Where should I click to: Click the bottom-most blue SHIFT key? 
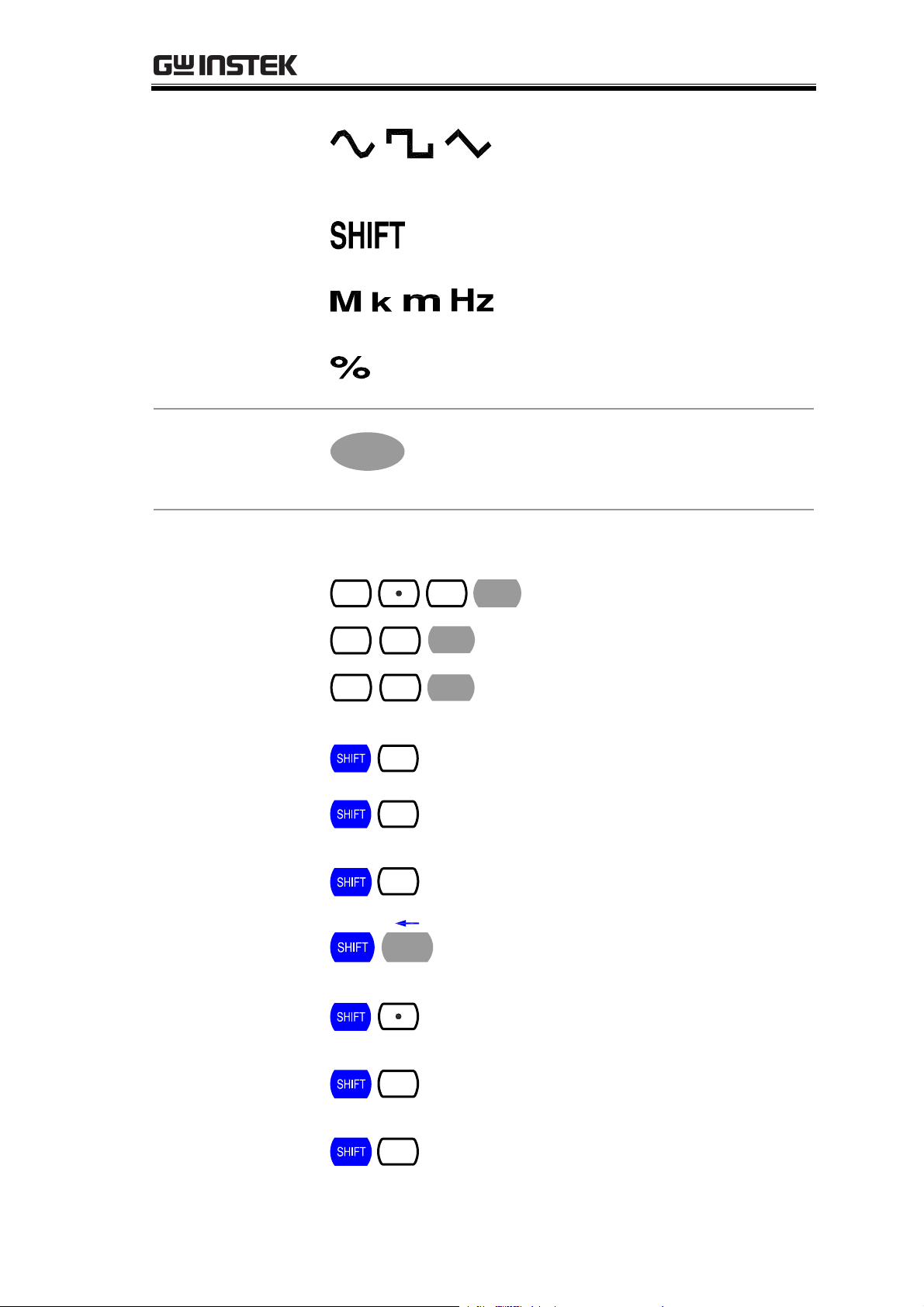[x=351, y=1152]
